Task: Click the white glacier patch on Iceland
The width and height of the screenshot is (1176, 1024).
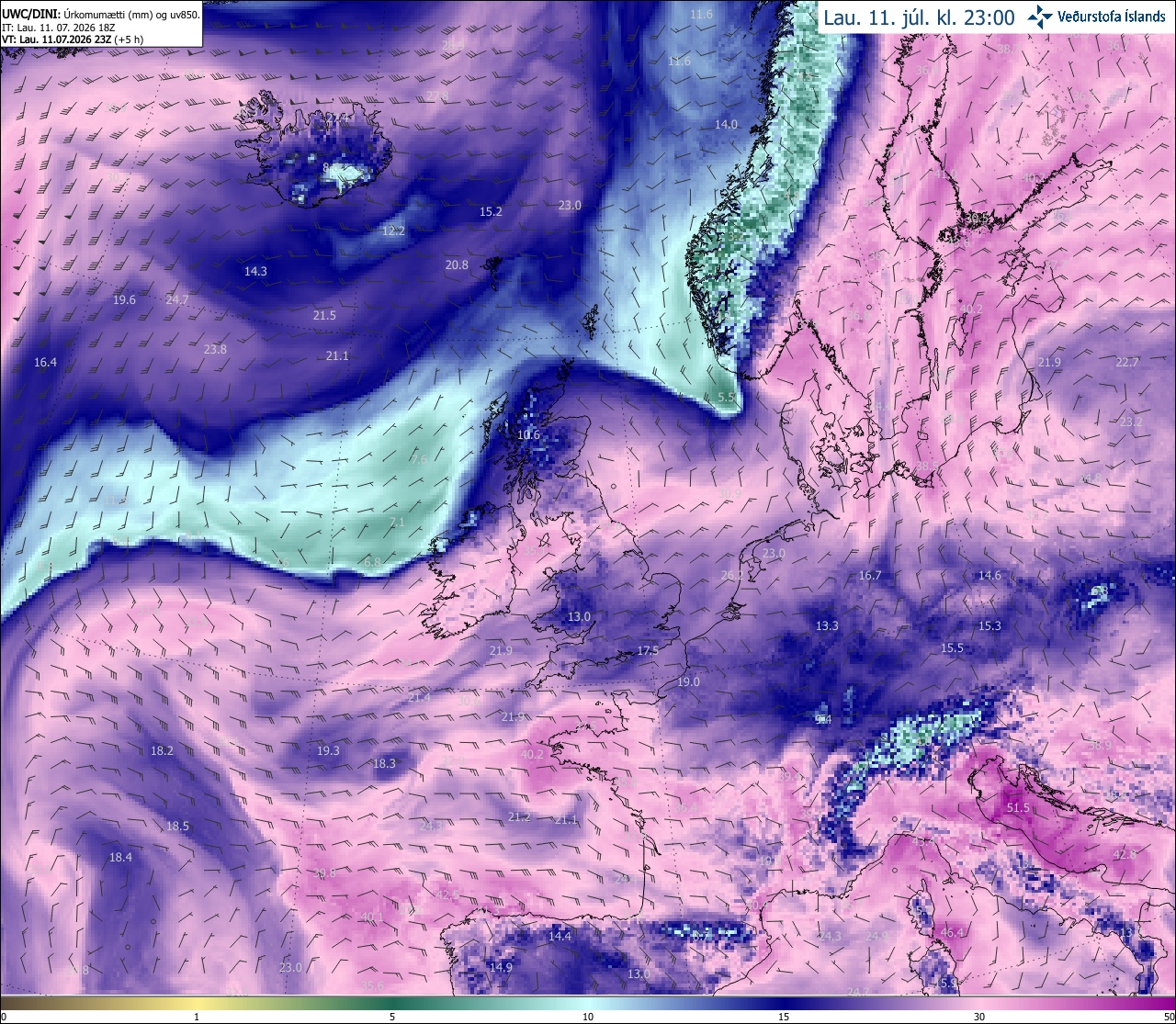Action: 349,174
